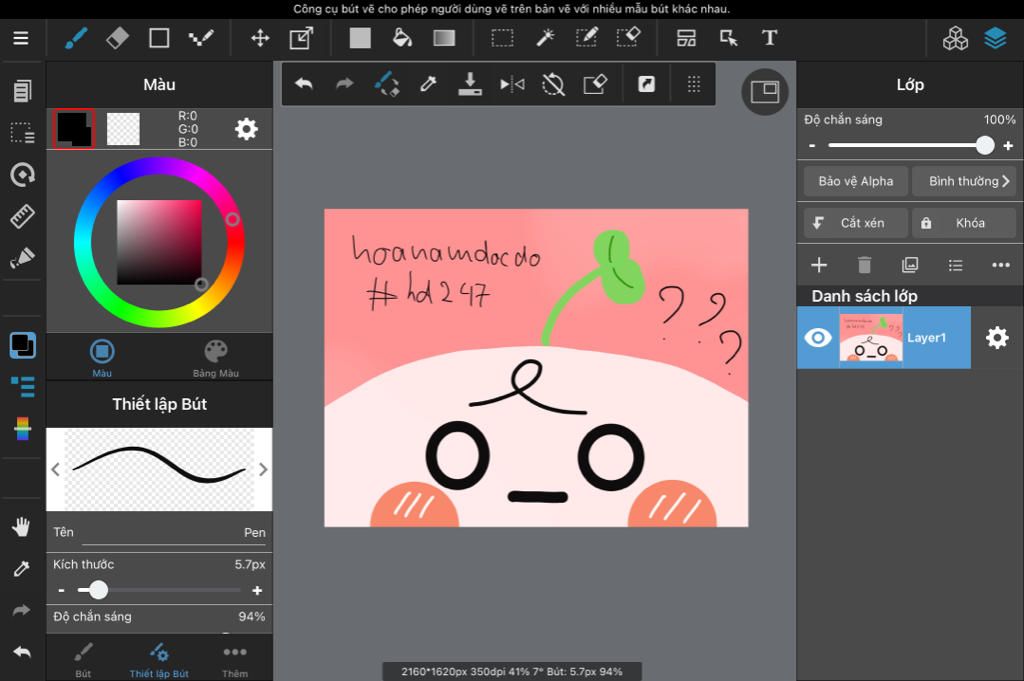Increase Kích thước brush size plus

(x=257, y=590)
